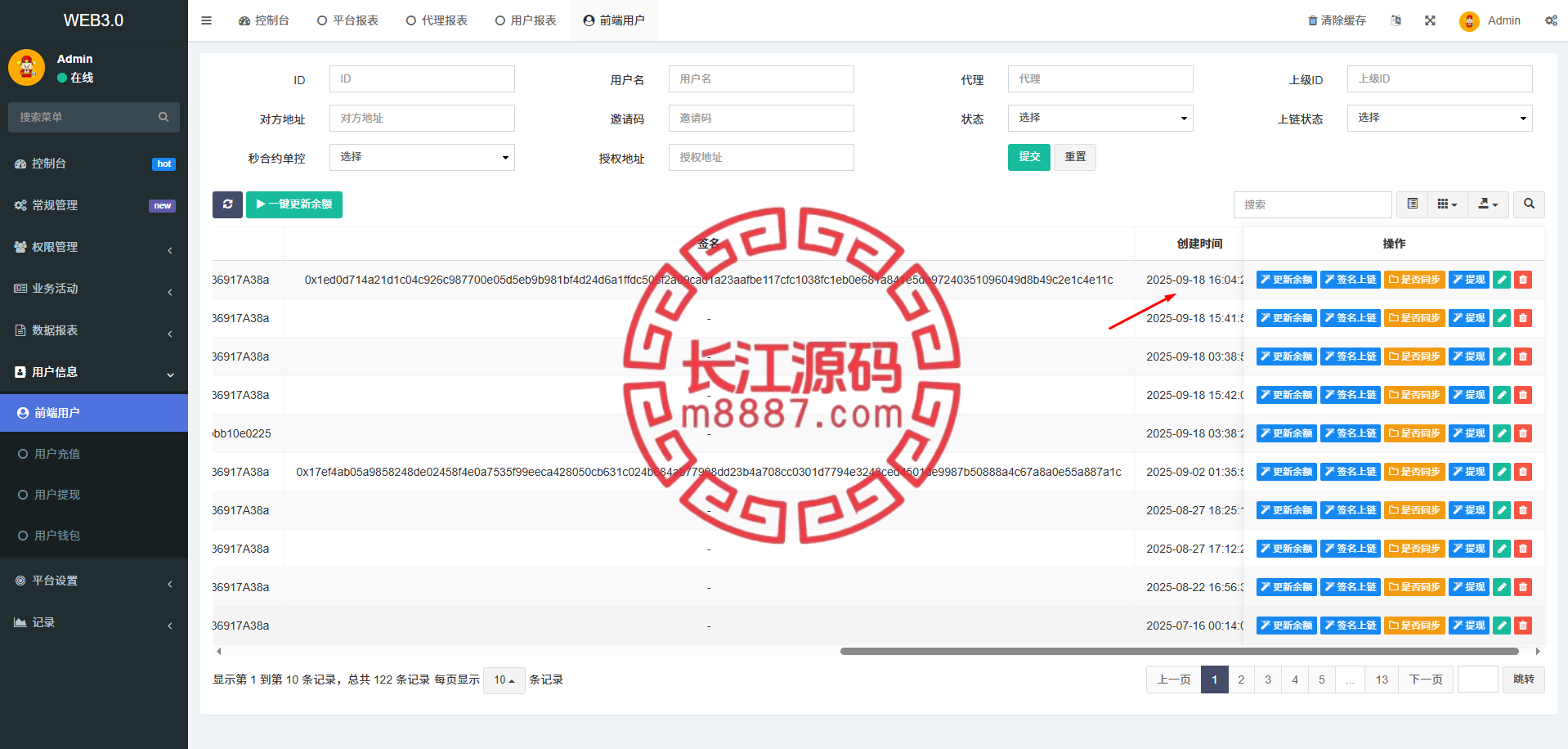
Task: Click the horizontal table scrollbar
Action: pyautogui.click(x=1179, y=652)
